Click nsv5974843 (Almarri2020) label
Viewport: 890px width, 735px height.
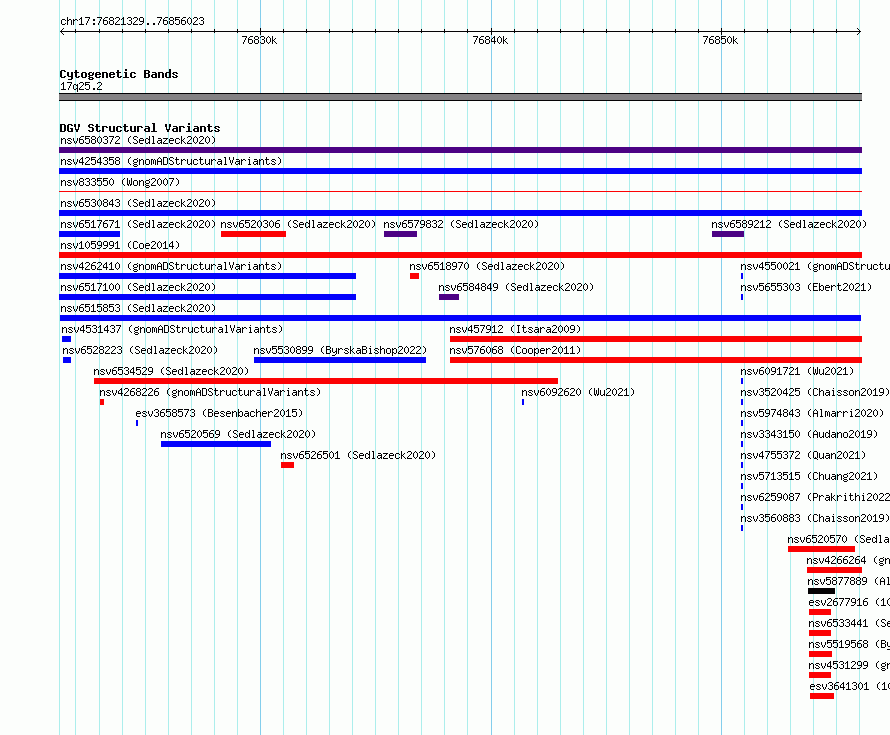coord(812,413)
